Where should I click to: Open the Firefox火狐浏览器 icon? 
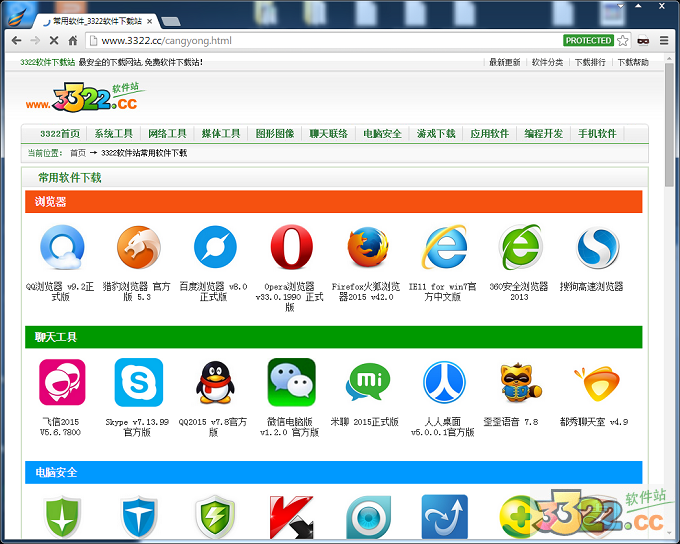(368, 247)
